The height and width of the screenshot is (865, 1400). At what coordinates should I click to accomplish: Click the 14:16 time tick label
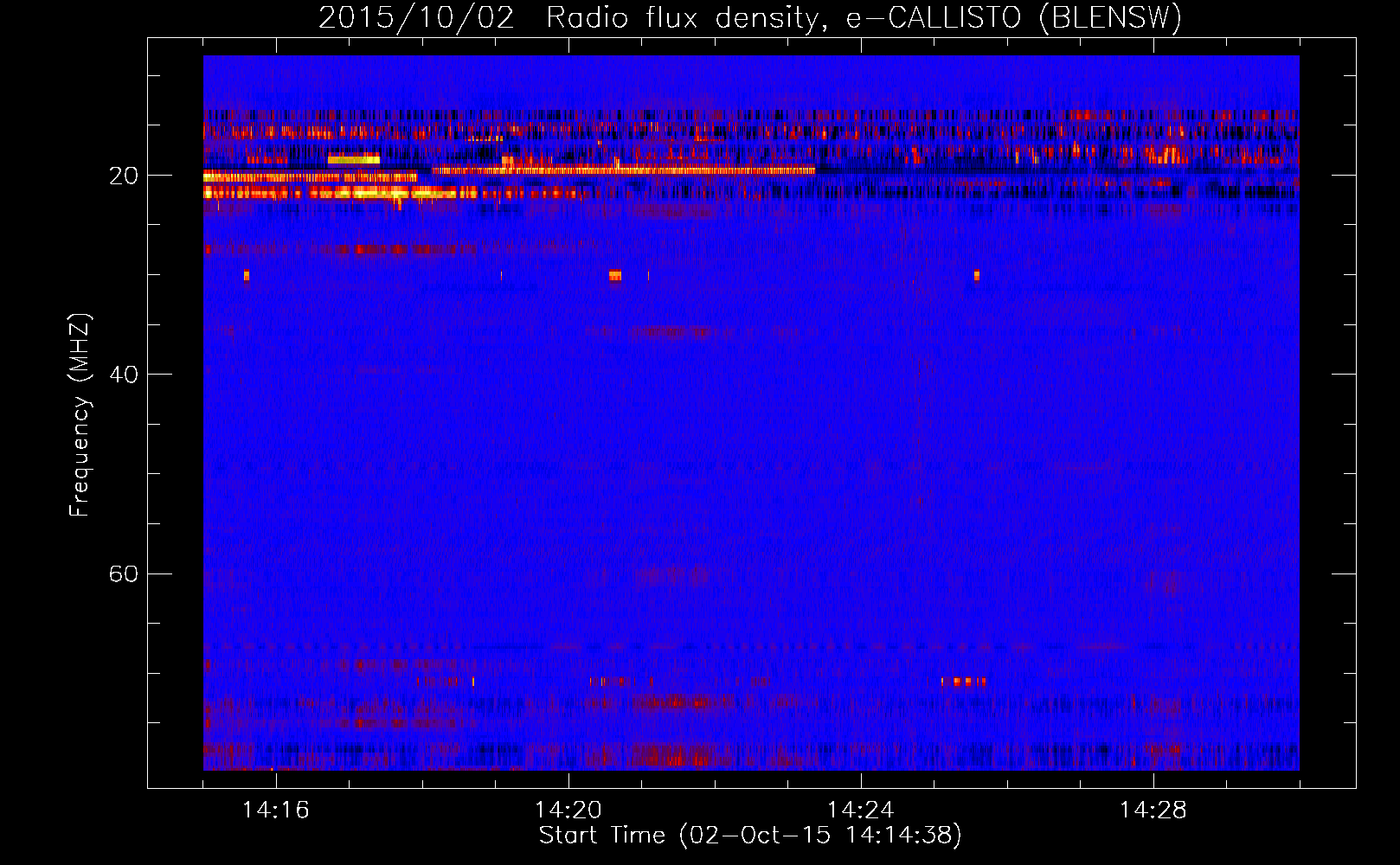tap(275, 811)
